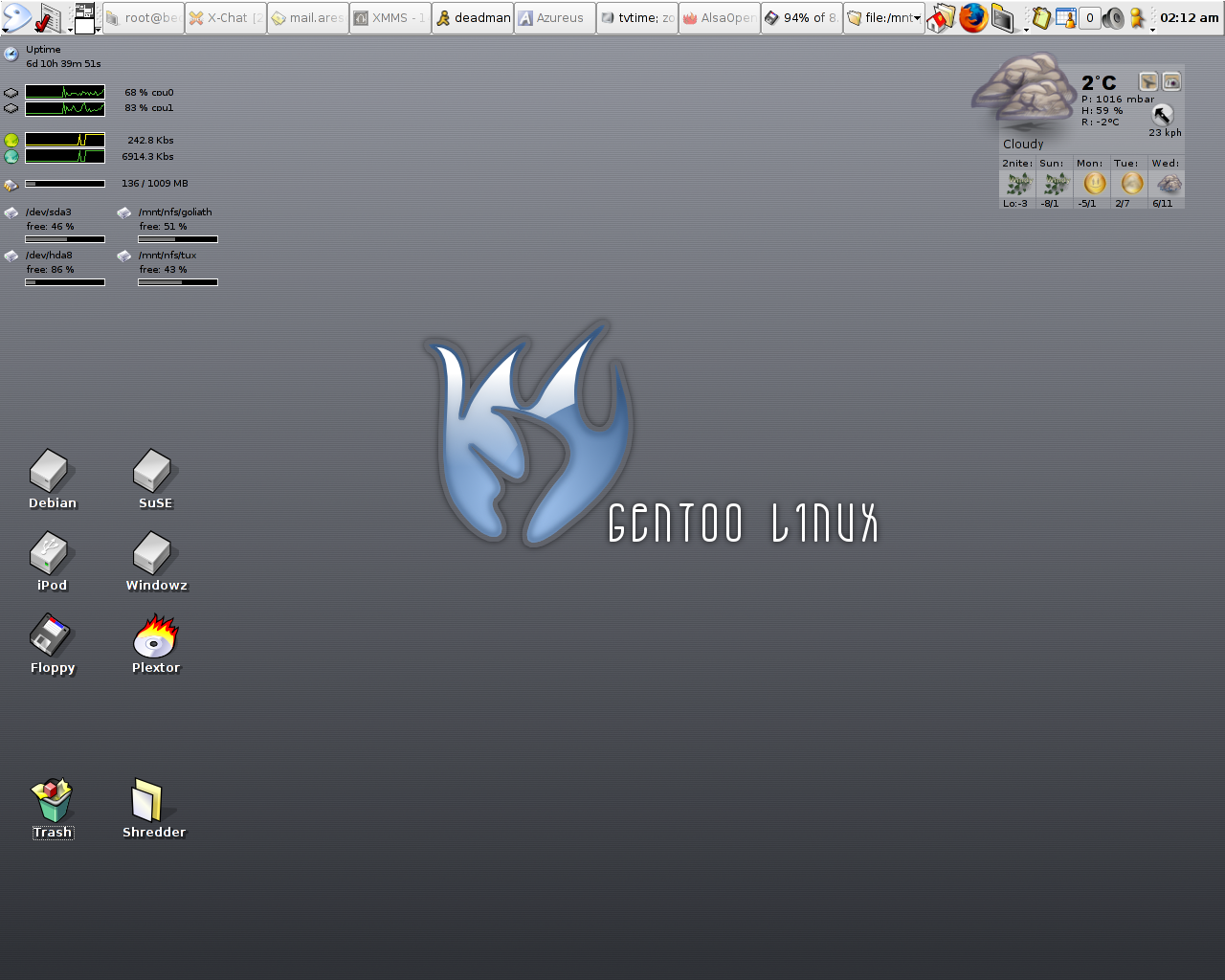Click the tray counter showing 0

(1089, 17)
